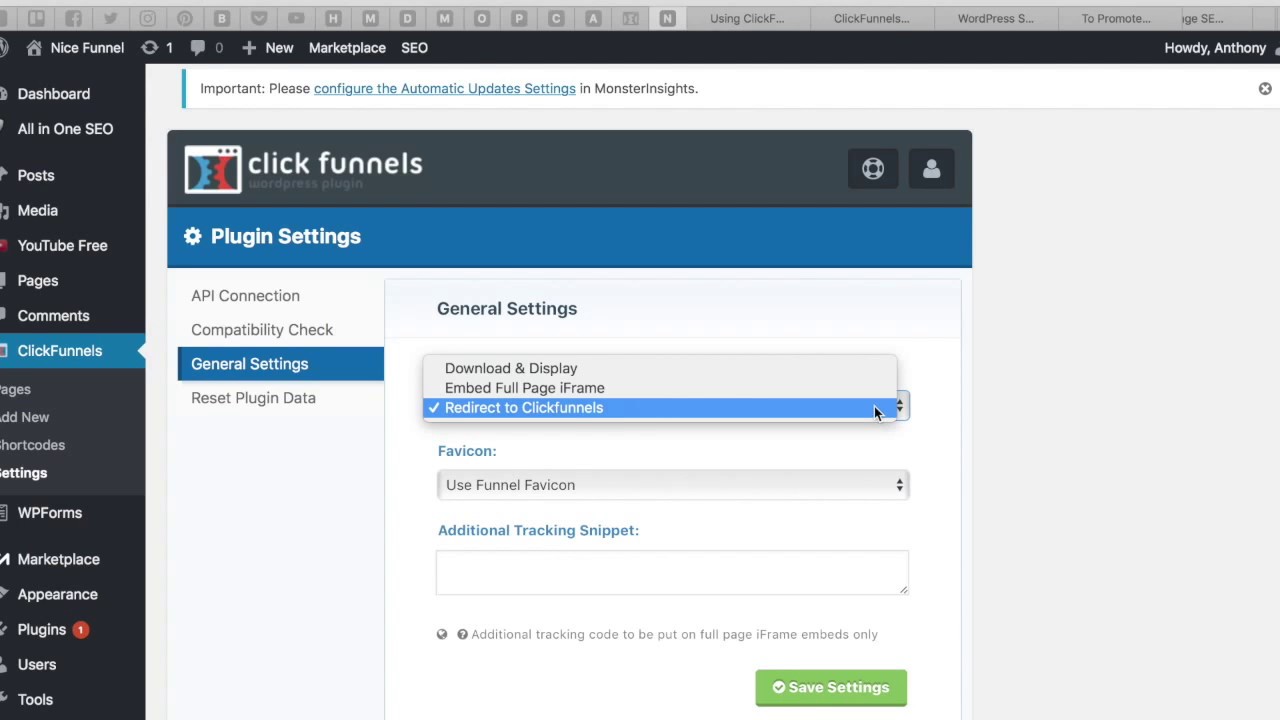Click the red Plugins update count badge
The width and height of the screenshot is (1280, 720).
click(80, 630)
